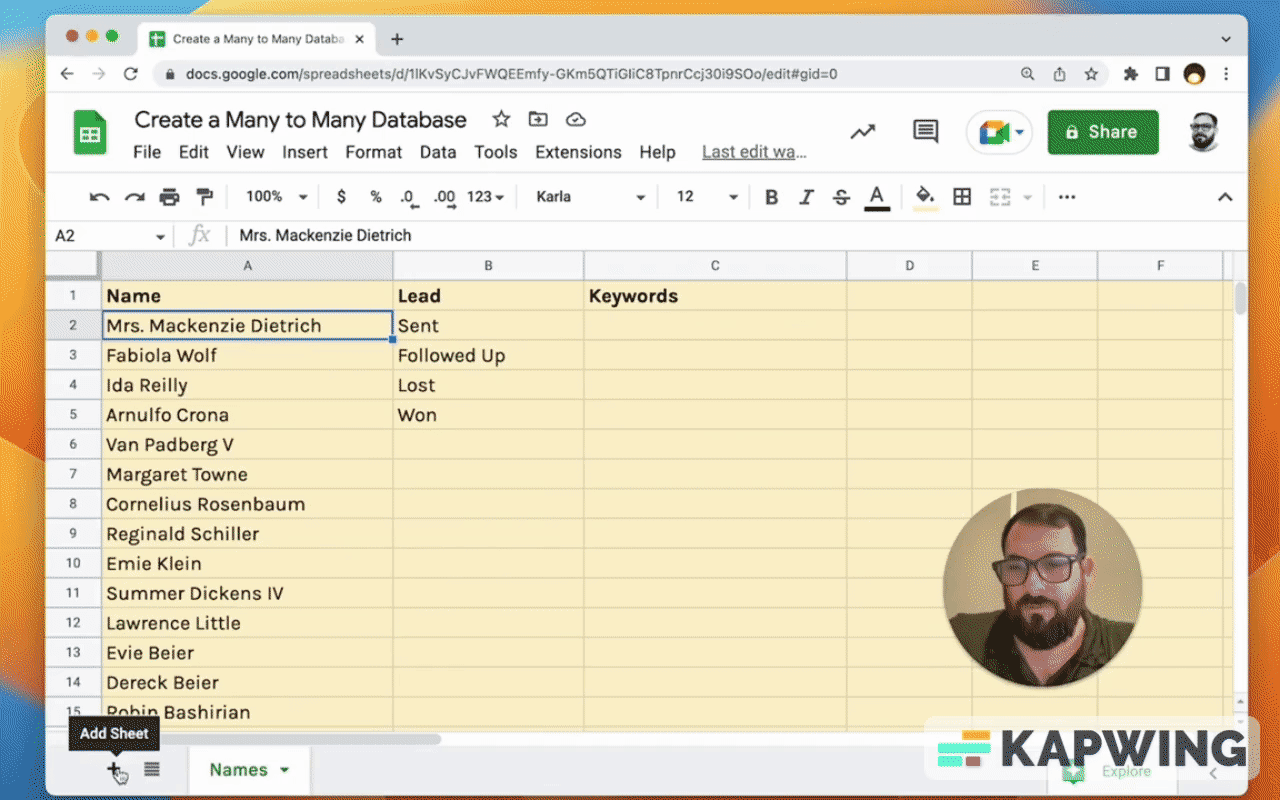Select row 9 header

pos(73,534)
